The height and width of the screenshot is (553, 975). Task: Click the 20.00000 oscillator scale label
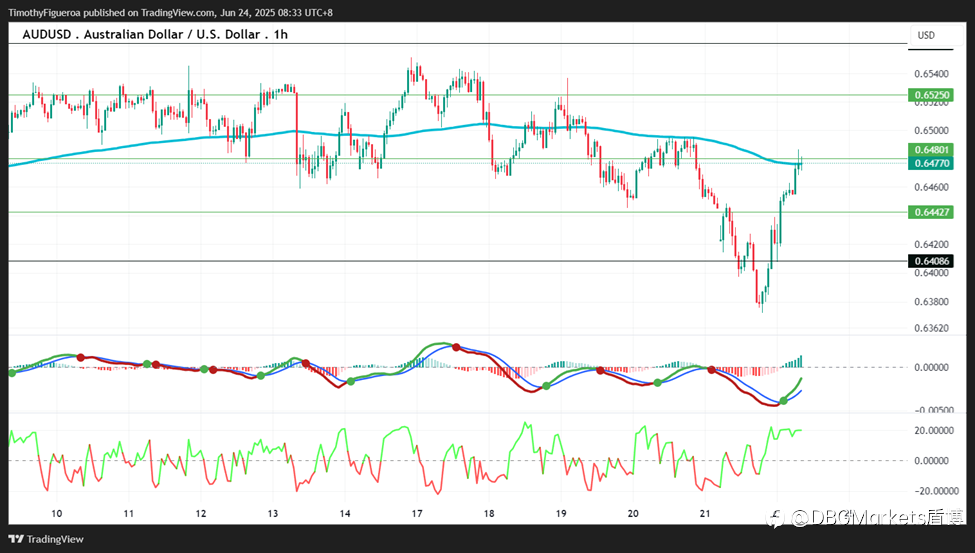coord(934,430)
